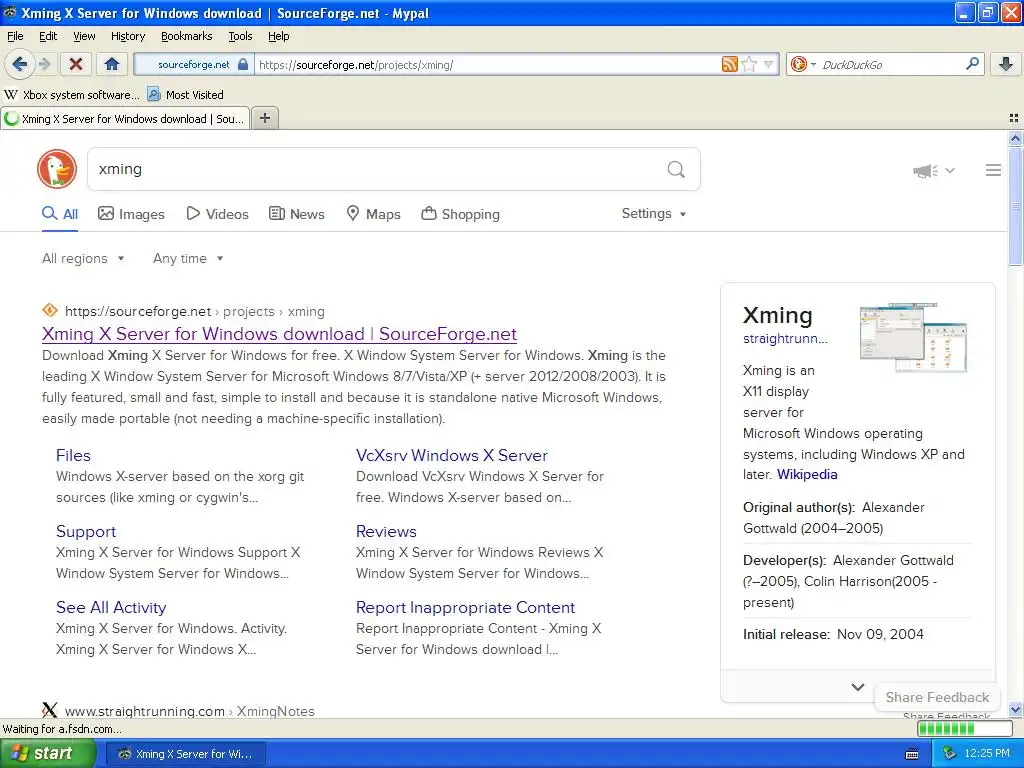Open the URL history dropdown arrow

click(x=769, y=64)
